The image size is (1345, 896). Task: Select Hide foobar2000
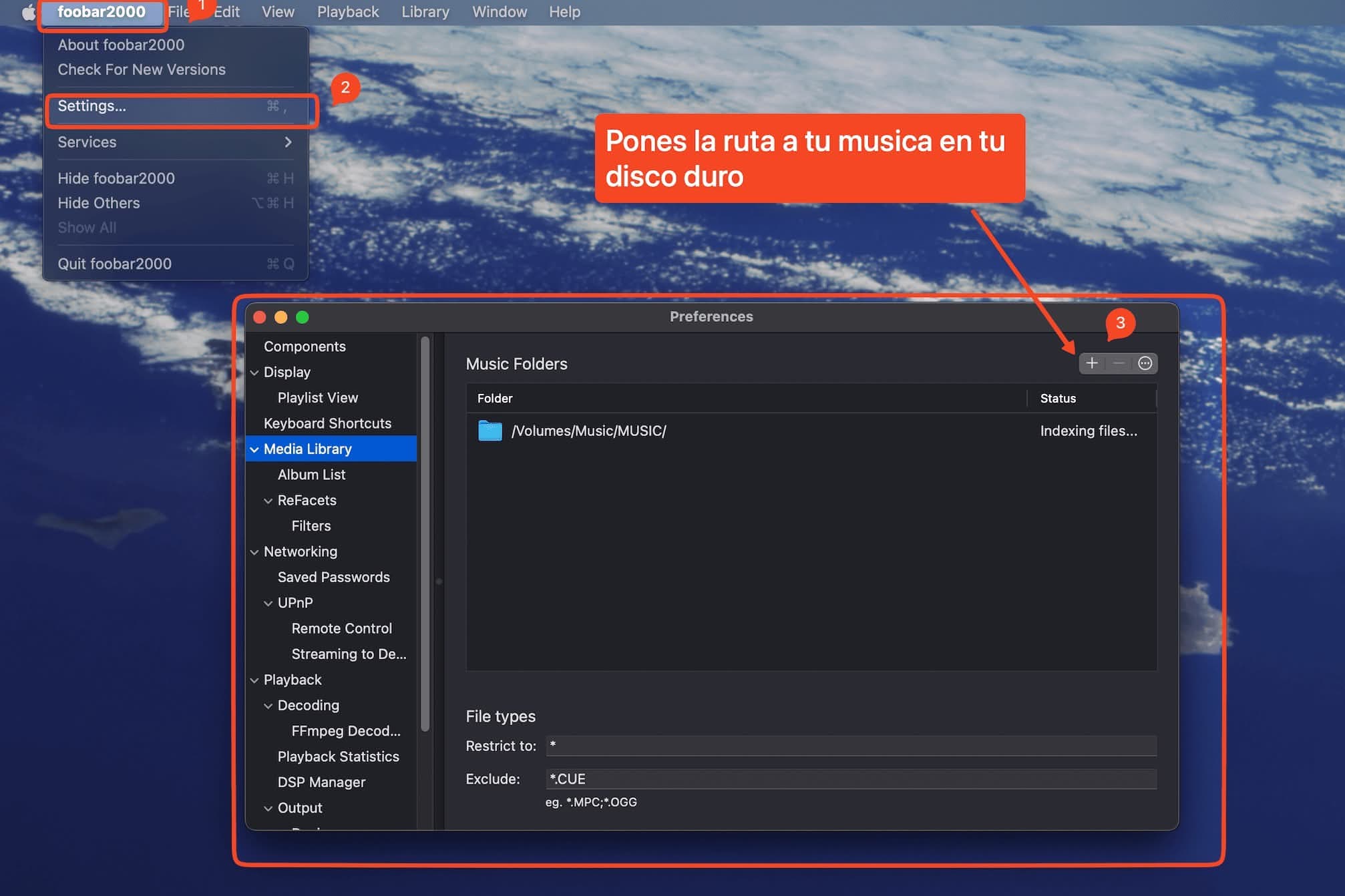[x=175, y=178]
